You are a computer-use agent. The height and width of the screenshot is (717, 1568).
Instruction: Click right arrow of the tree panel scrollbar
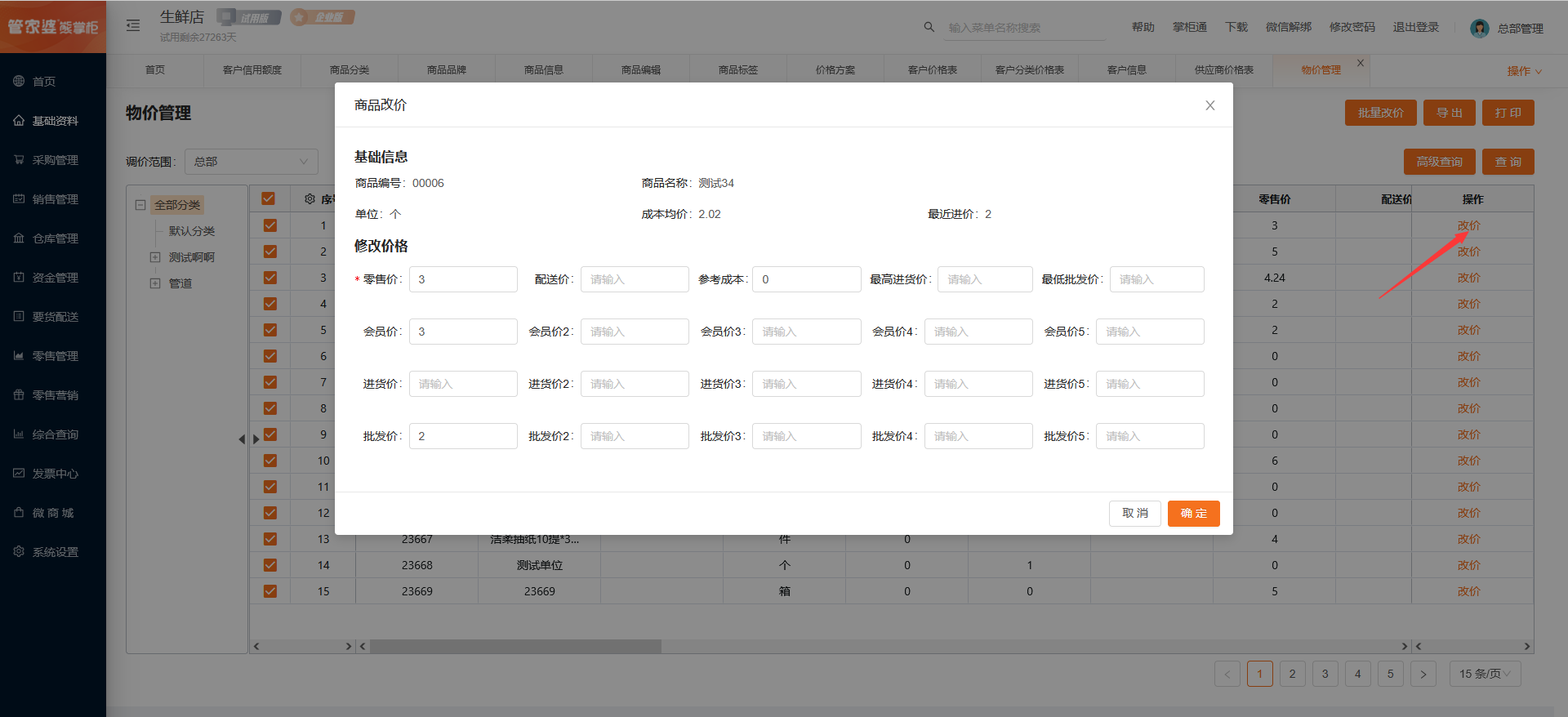(349, 646)
